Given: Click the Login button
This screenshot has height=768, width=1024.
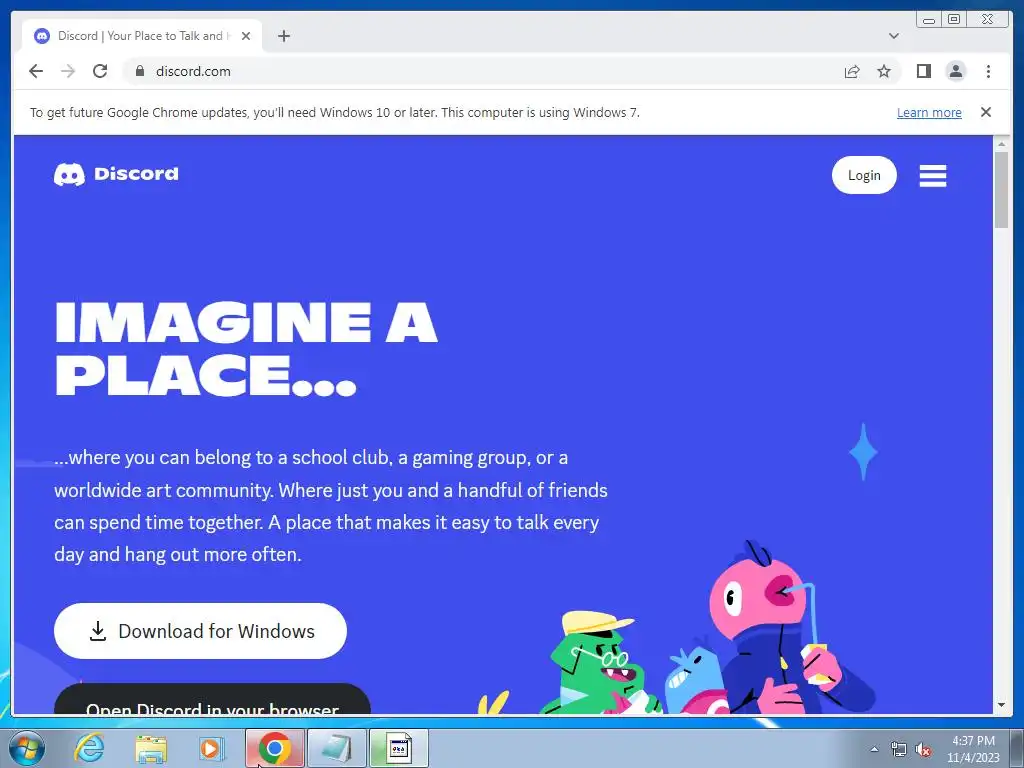Looking at the screenshot, I should (864, 175).
